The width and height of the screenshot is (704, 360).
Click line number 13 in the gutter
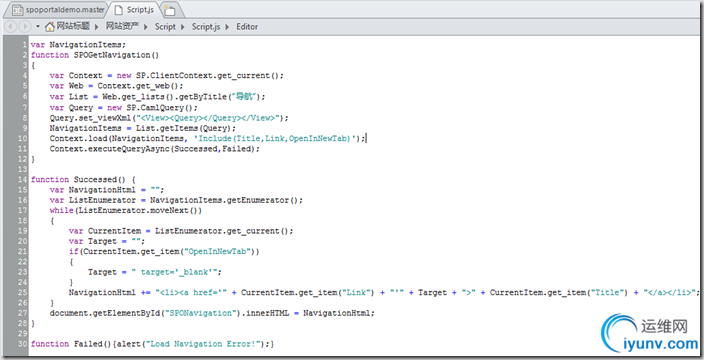pyautogui.click(x=22, y=169)
